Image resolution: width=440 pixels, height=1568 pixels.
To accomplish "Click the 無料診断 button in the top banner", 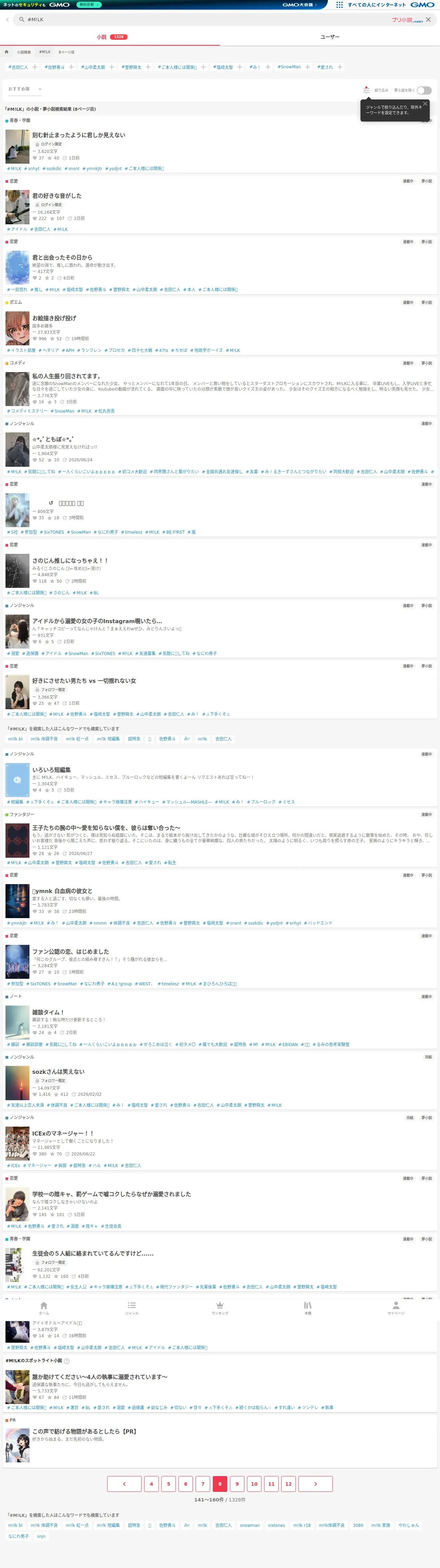I will 89,4.
